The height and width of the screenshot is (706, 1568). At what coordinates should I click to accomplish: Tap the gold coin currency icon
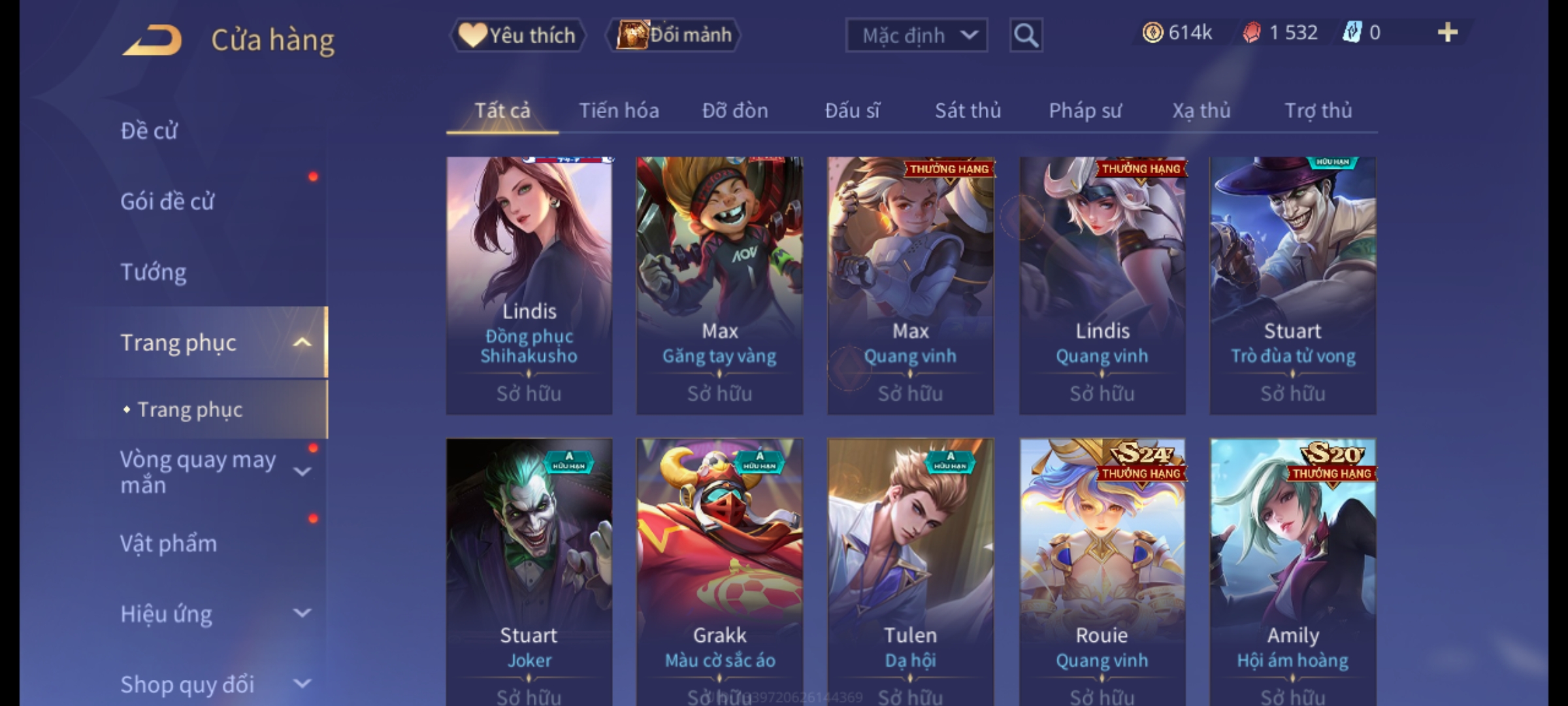coord(1152,32)
